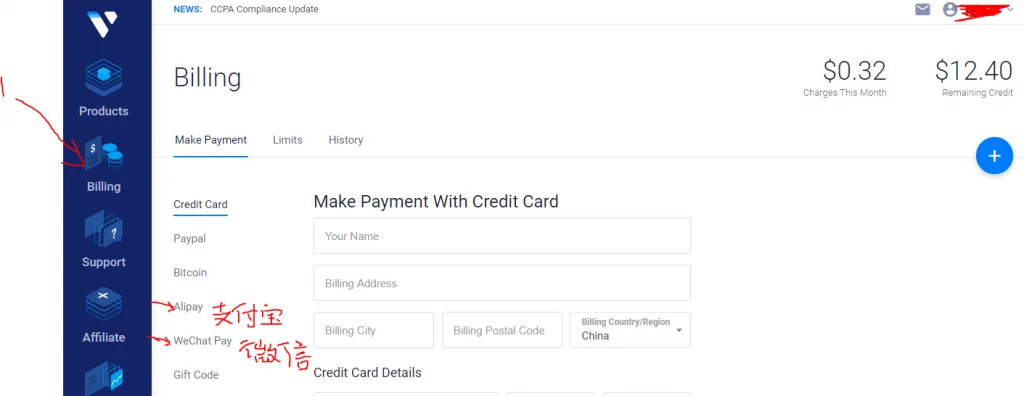Screen dimensions: 1024x396
Task: Select the Make Payment tab
Action: [x=211, y=140]
